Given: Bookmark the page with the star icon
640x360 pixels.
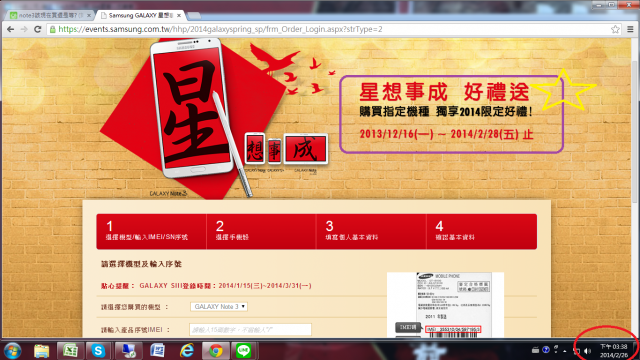Looking at the screenshot, I should [x=615, y=29].
